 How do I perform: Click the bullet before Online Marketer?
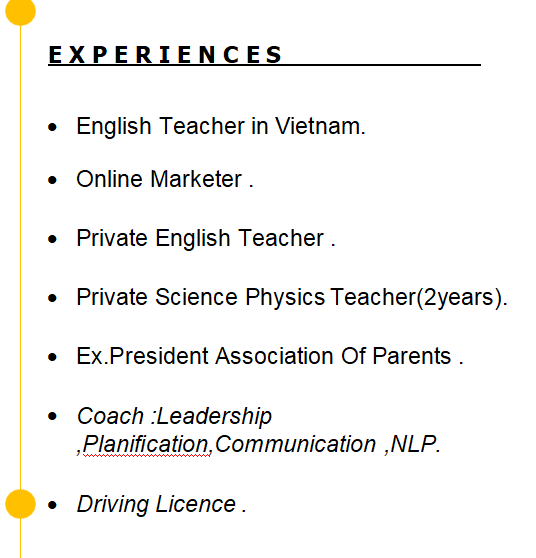click(52, 180)
